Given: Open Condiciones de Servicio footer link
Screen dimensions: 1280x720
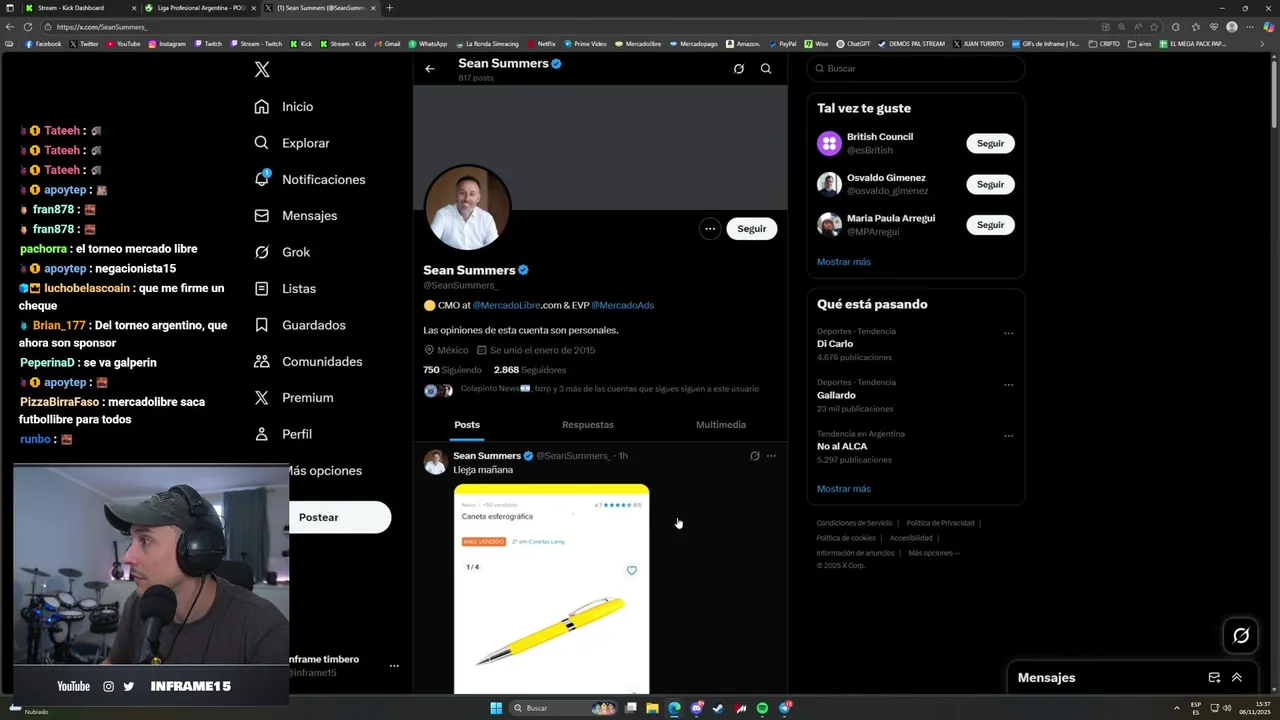Looking at the screenshot, I should click(x=854, y=523).
